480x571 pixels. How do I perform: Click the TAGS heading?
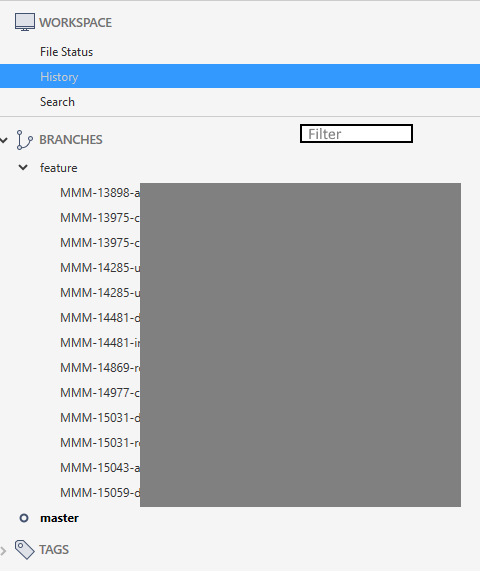click(x=54, y=550)
